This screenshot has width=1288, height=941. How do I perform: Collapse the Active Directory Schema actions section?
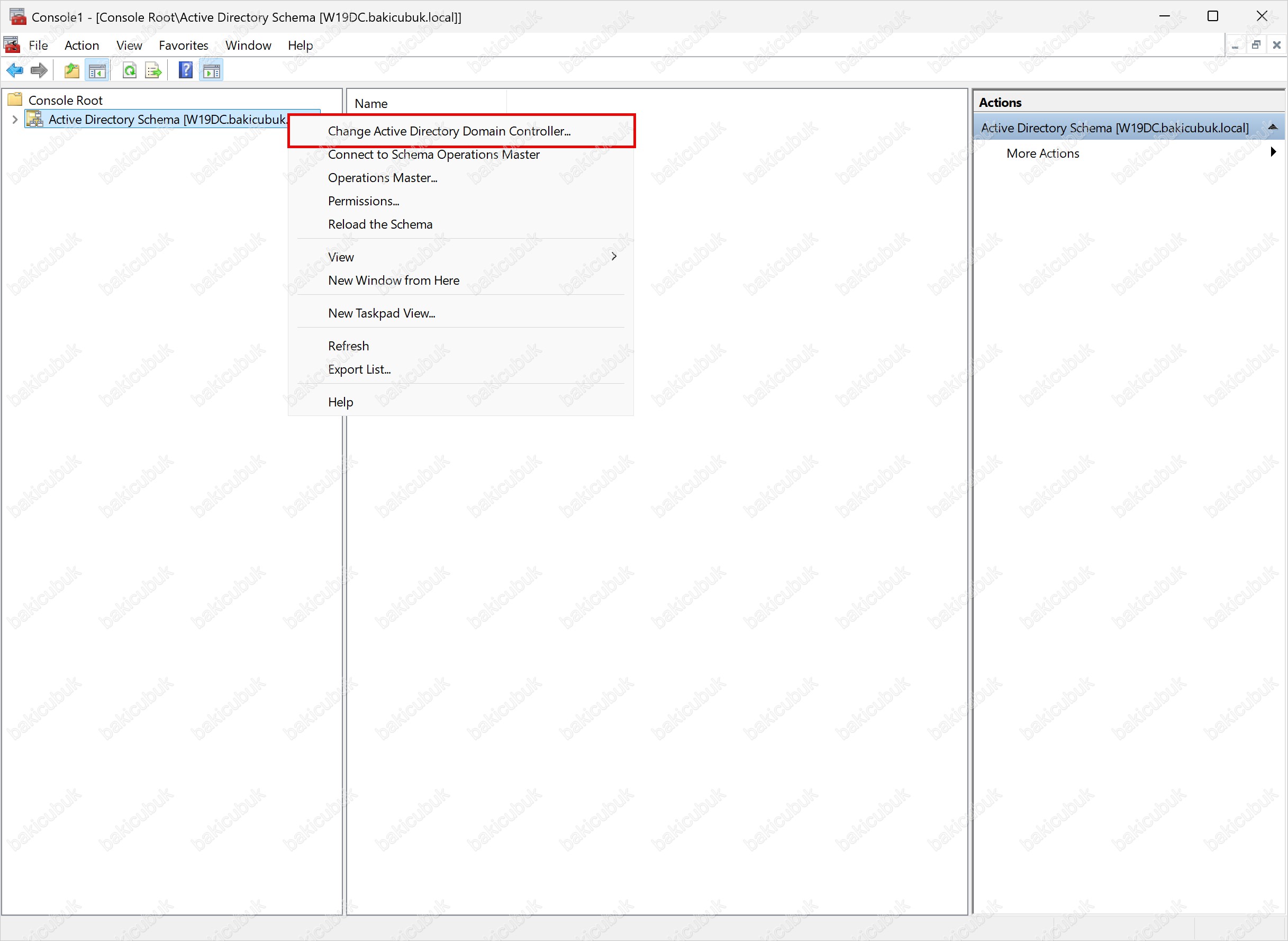(1272, 127)
